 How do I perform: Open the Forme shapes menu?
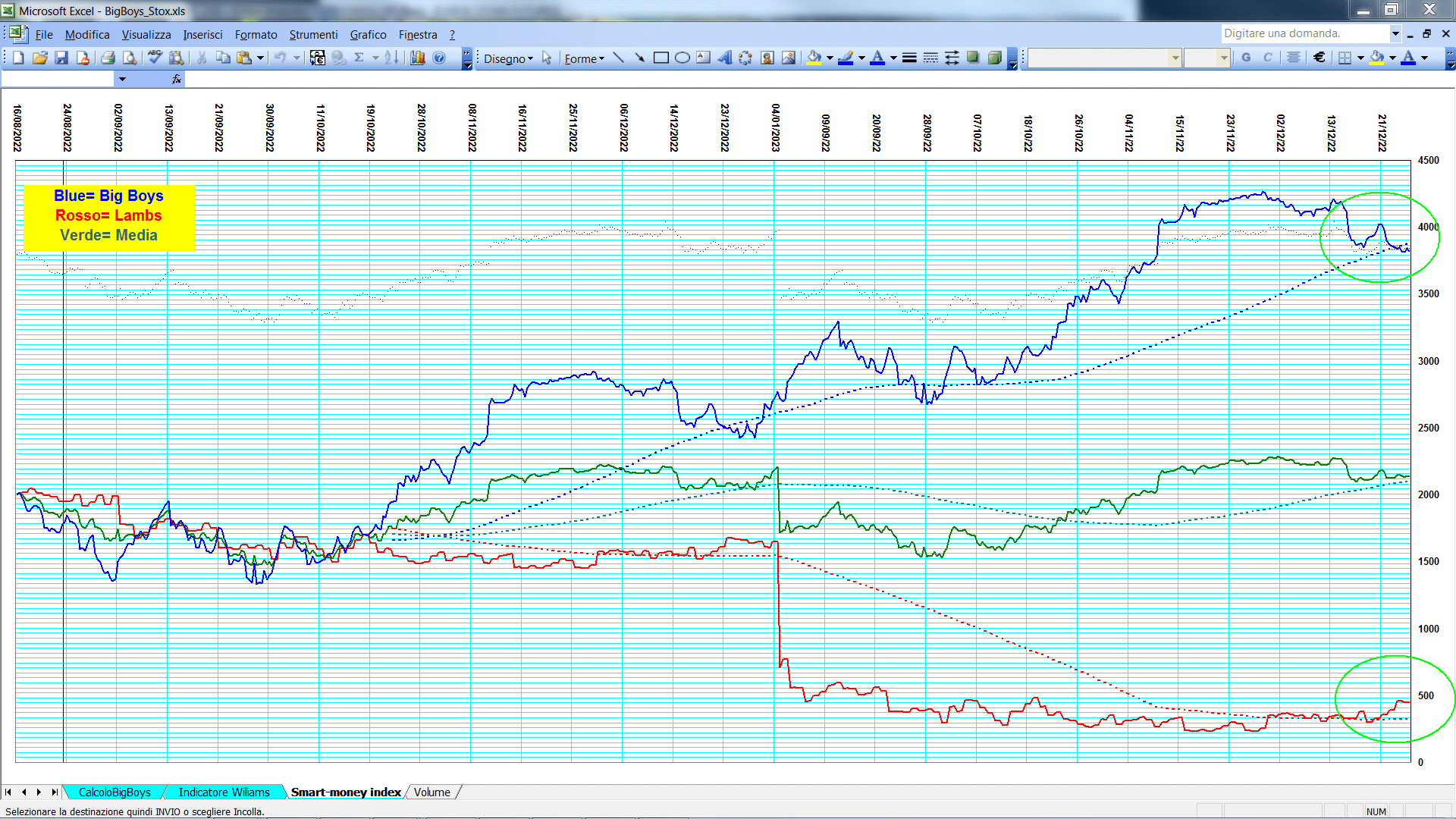pyautogui.click(x=585, y=58)
